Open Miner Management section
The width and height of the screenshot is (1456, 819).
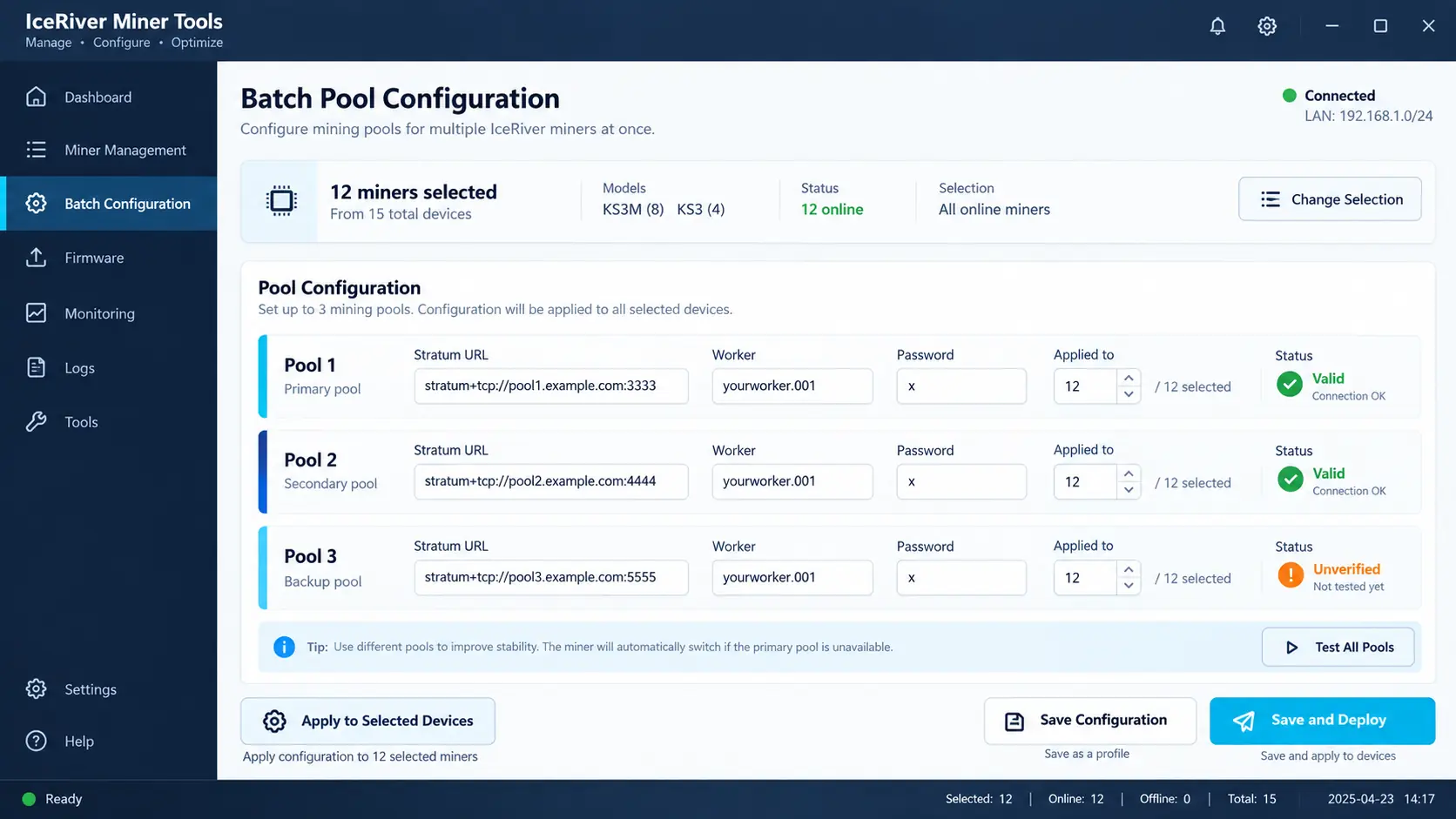point(109,150)
